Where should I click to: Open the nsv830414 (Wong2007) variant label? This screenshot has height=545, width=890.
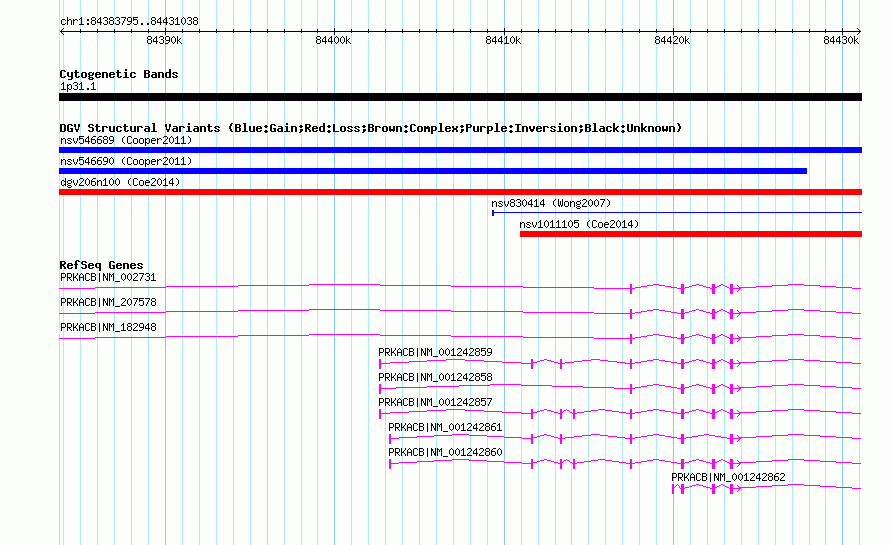tap(551, 203)
